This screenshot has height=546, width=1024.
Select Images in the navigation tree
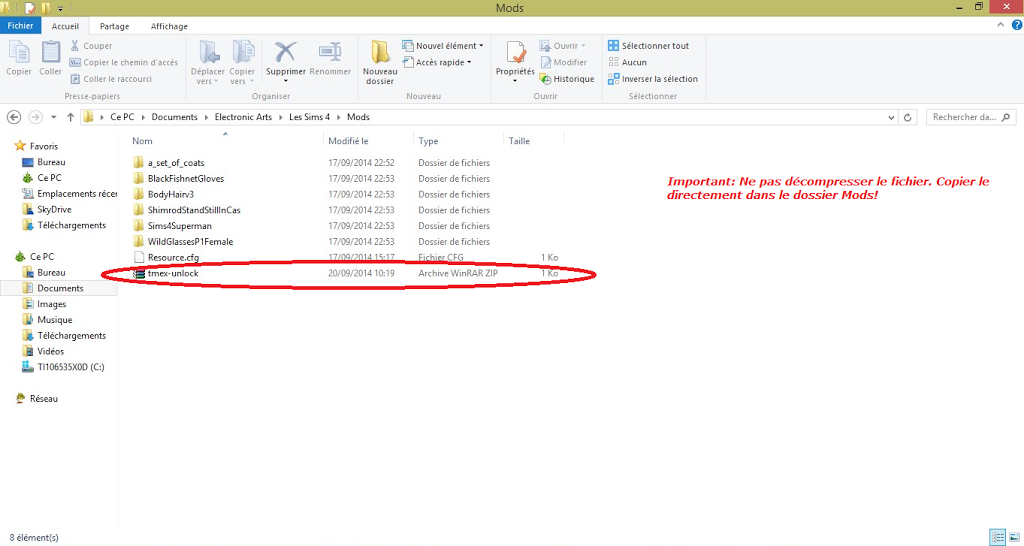pos(44,304)
